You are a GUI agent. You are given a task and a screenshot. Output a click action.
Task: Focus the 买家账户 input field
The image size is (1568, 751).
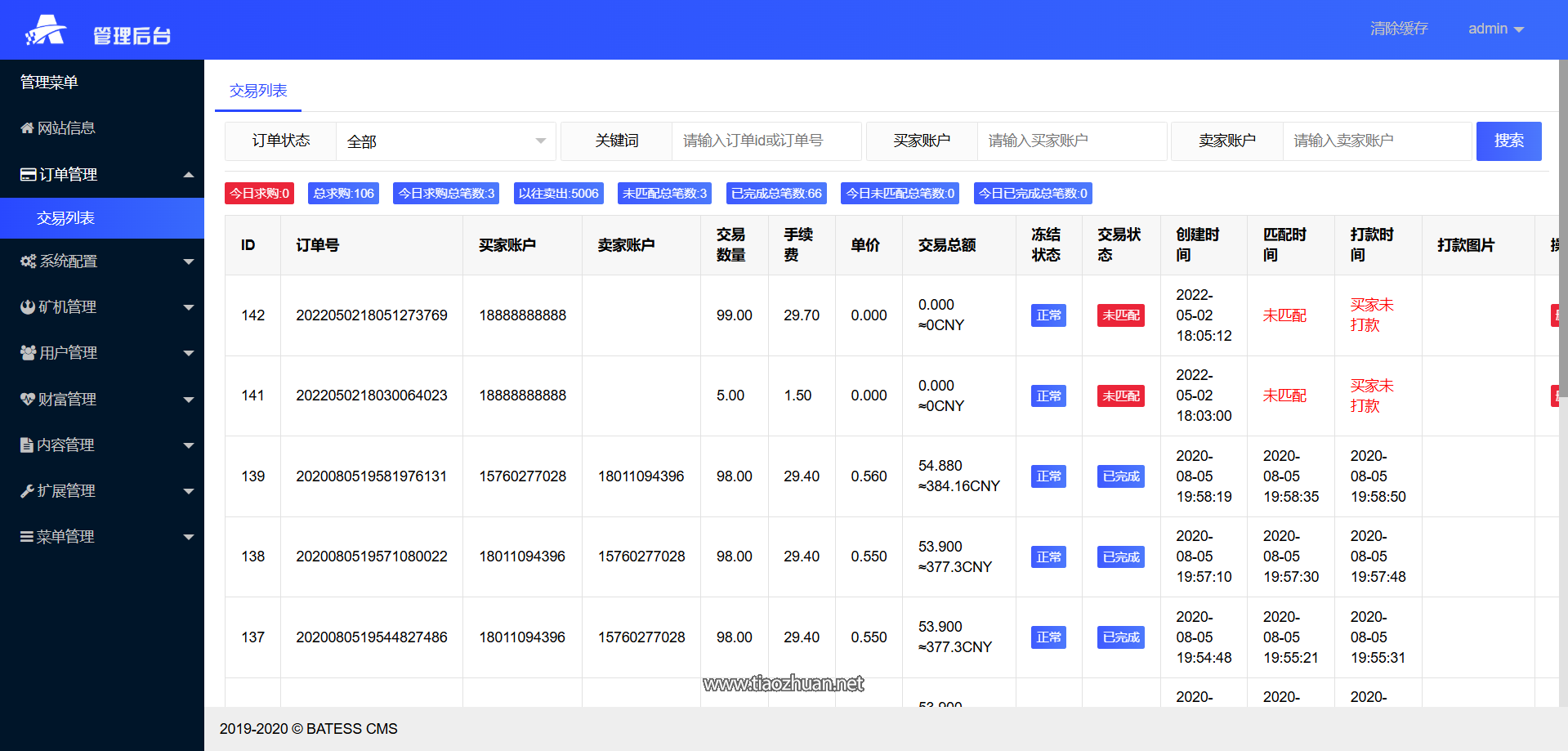click(1072, 141)
